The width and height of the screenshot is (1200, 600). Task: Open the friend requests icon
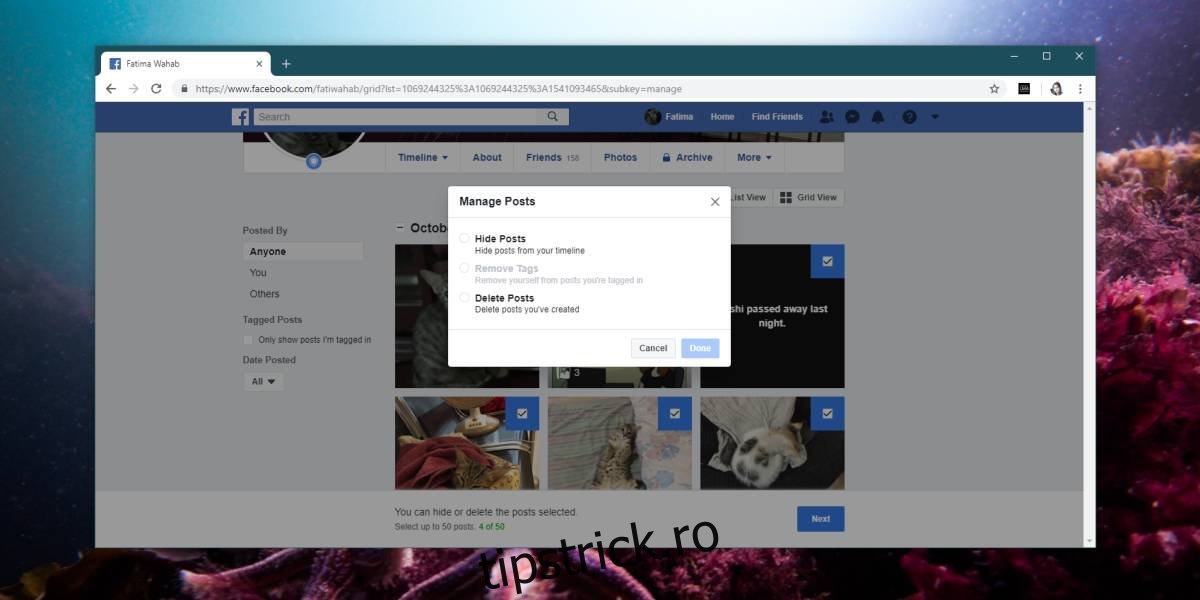[x=826, y=117]
